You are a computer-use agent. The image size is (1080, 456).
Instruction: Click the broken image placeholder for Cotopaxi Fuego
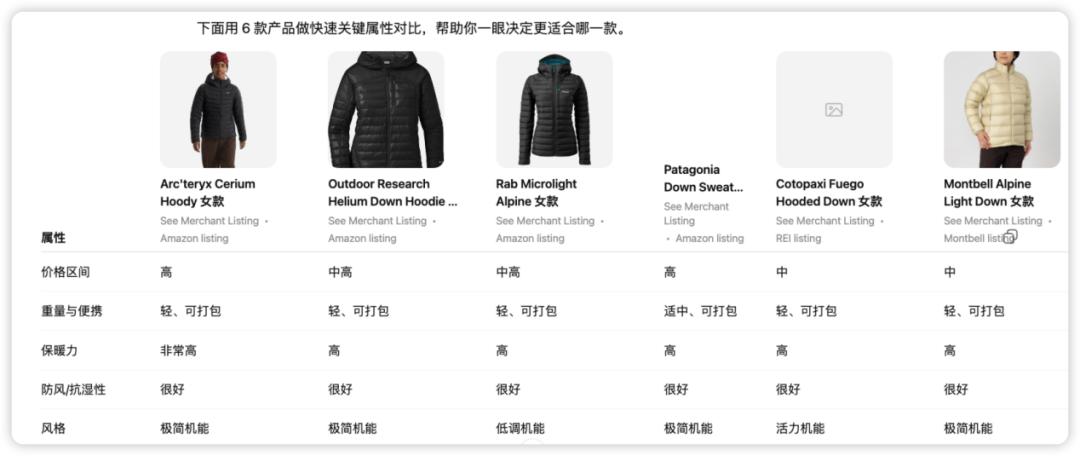click(834, 110)
